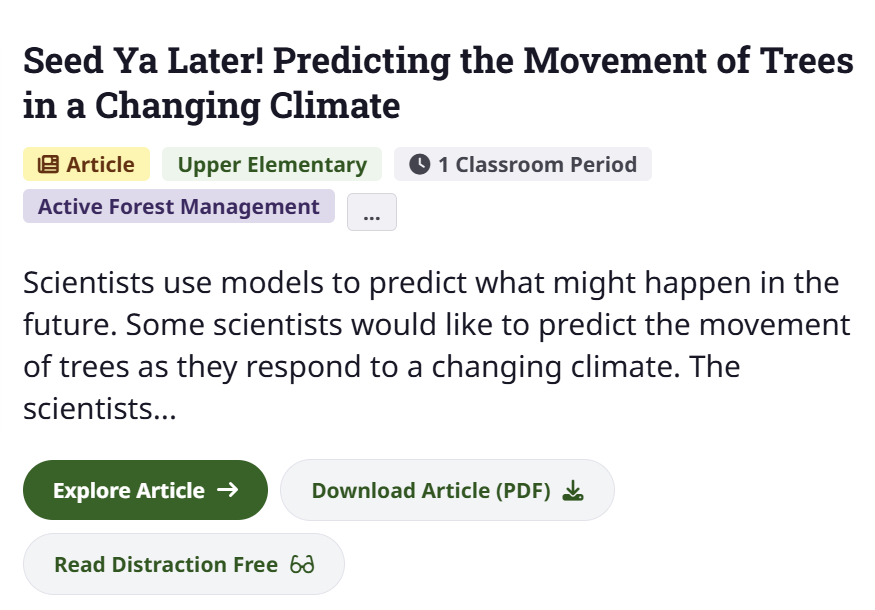Screen dimensions: 875x610
Task: Click the newspaper icon in the Article tag
Action: point(48,165)
